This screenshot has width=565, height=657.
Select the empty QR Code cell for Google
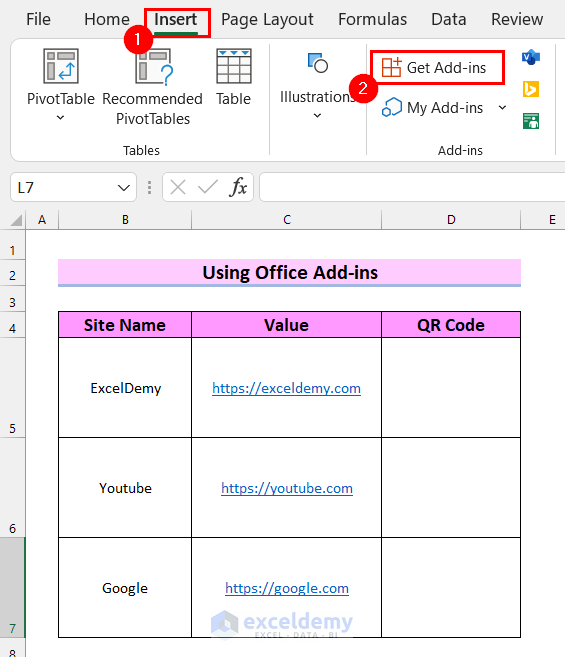click(x=451, y=588)
